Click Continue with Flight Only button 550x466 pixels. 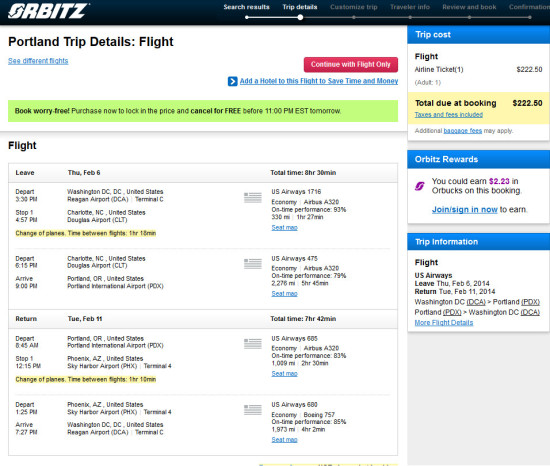click(x=351, y=65)
